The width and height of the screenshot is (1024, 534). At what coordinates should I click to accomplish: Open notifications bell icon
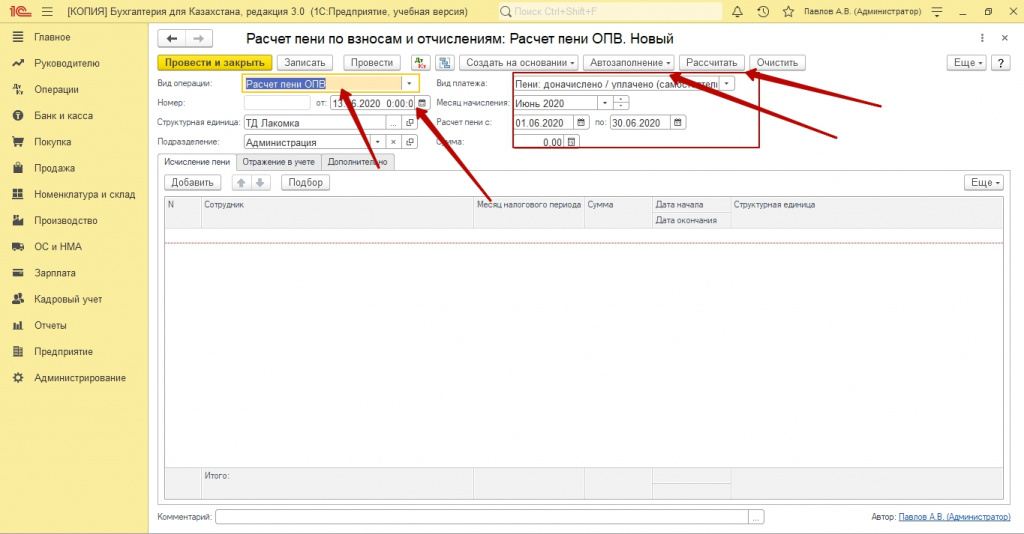click(737, 12)
